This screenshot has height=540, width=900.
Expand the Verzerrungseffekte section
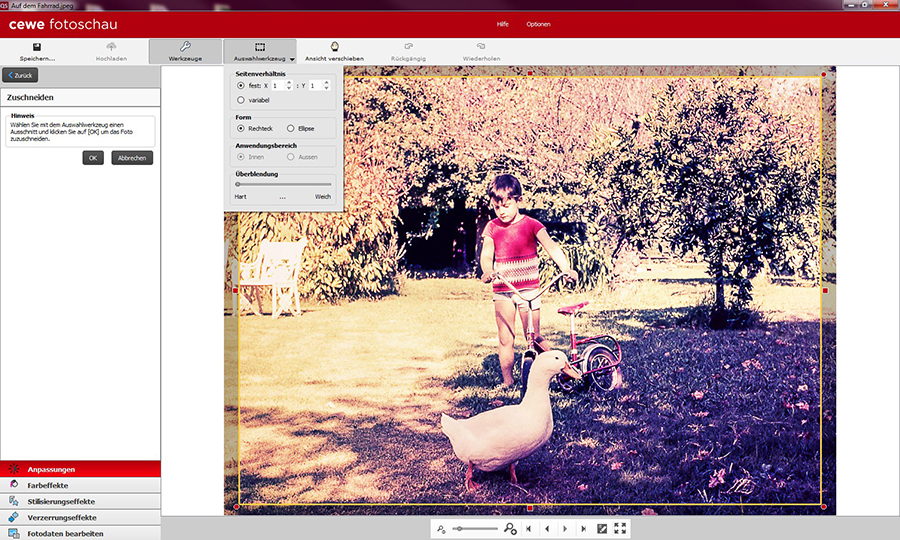coord(80,517)
